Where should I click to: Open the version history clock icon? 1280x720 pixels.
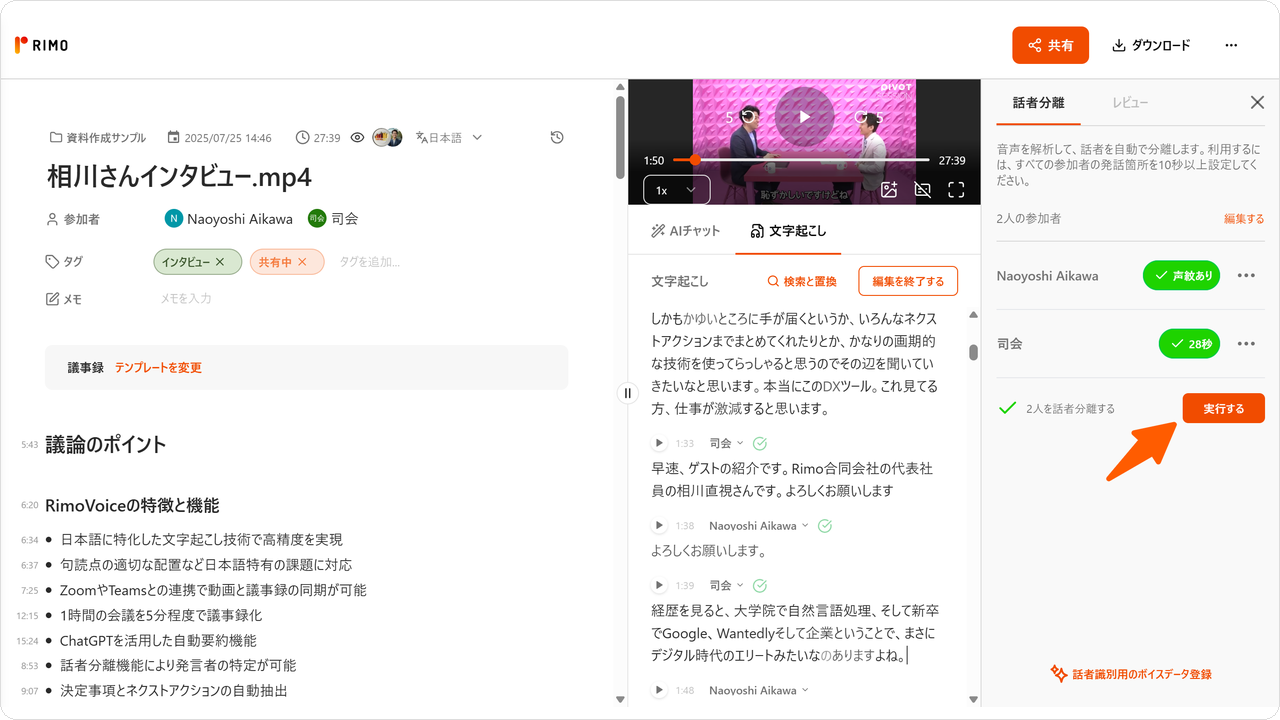(x=557, y=138)
